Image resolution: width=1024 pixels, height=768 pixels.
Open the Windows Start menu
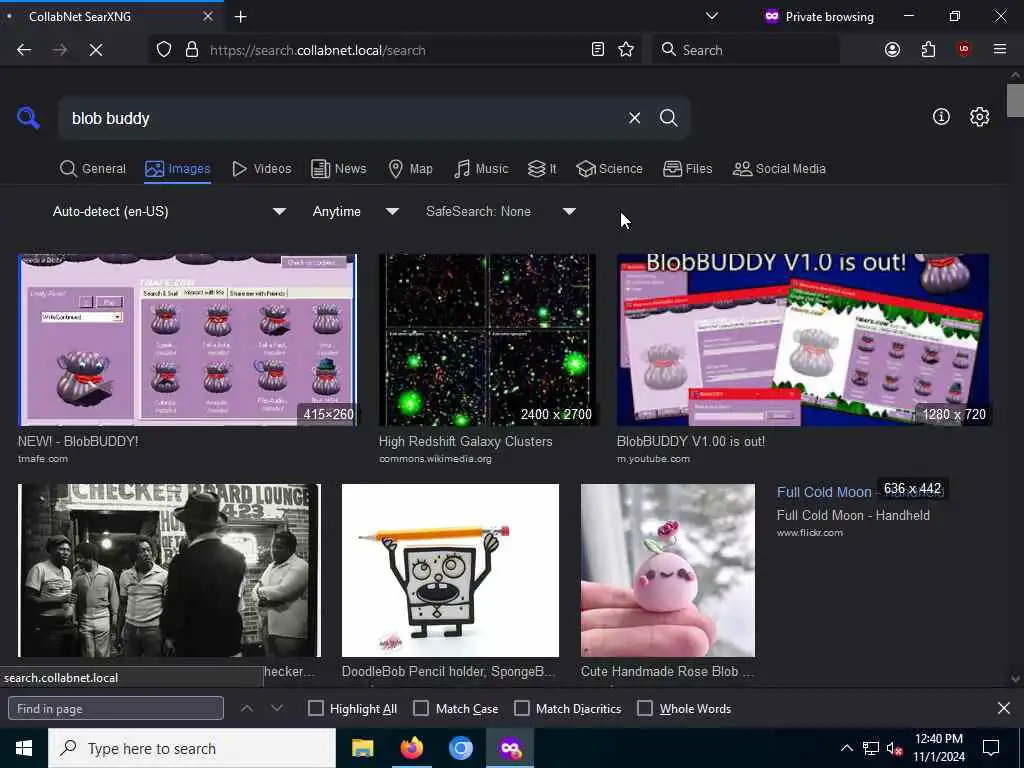coord(24,748)
